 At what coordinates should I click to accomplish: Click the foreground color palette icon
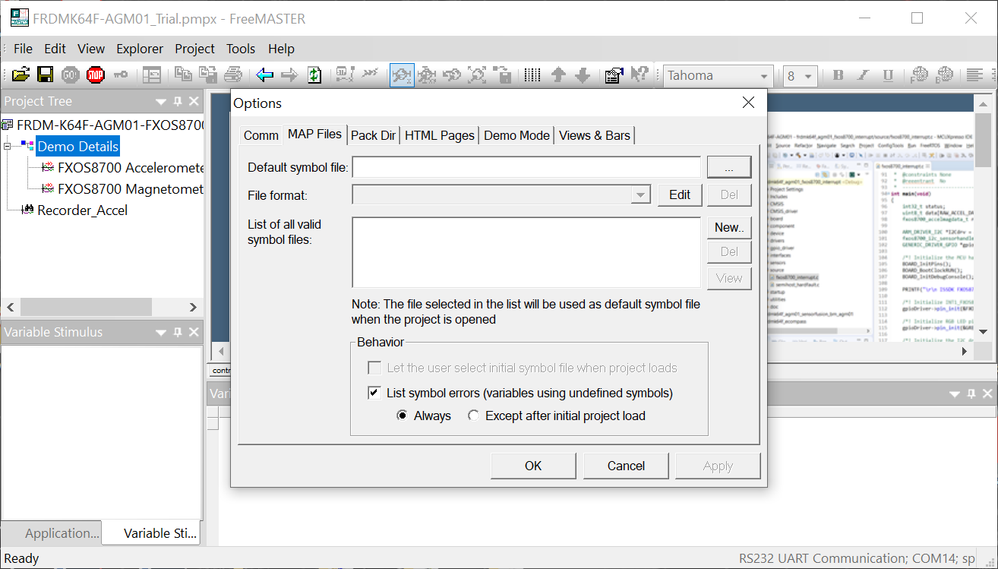tap(918, 75)
